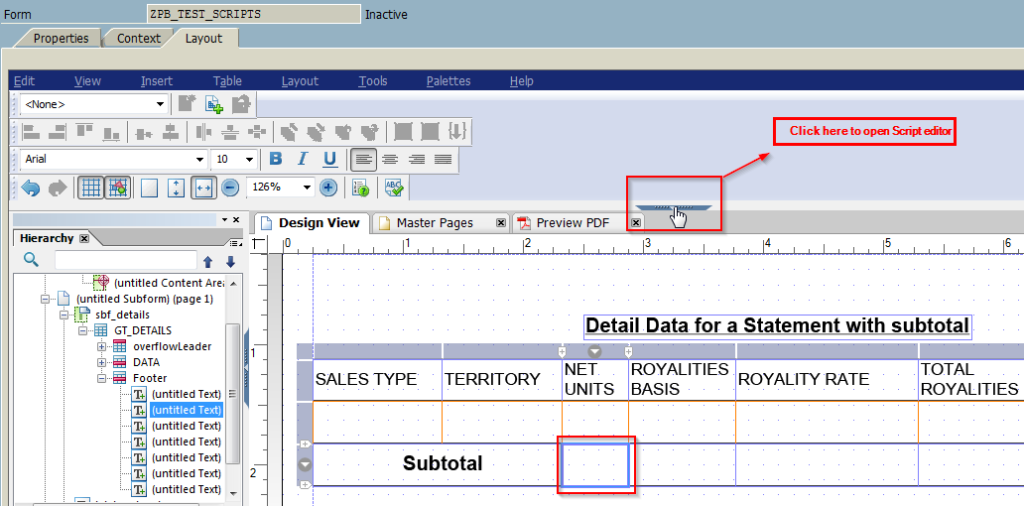Open the Table menu
1024x506 pixels.
coord(227,81)
